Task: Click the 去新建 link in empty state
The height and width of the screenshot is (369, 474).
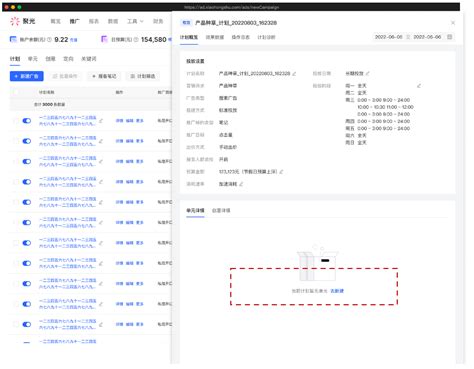Action: tap(337, 291)
